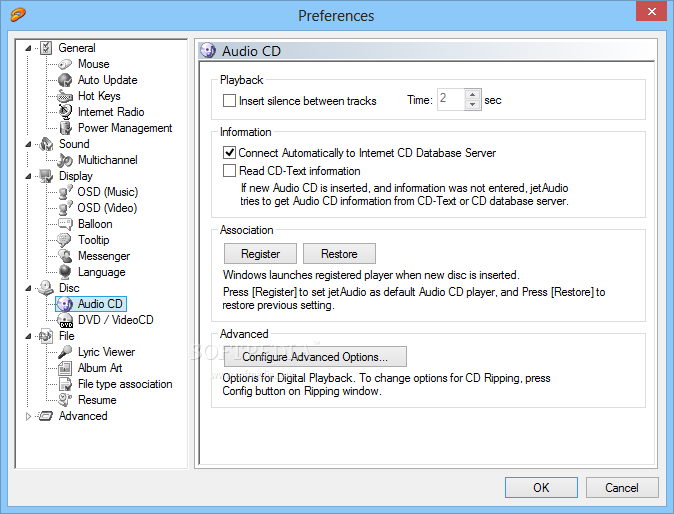Select Album Art in the tree
674x514 pixels.
[x=100, y=368]
